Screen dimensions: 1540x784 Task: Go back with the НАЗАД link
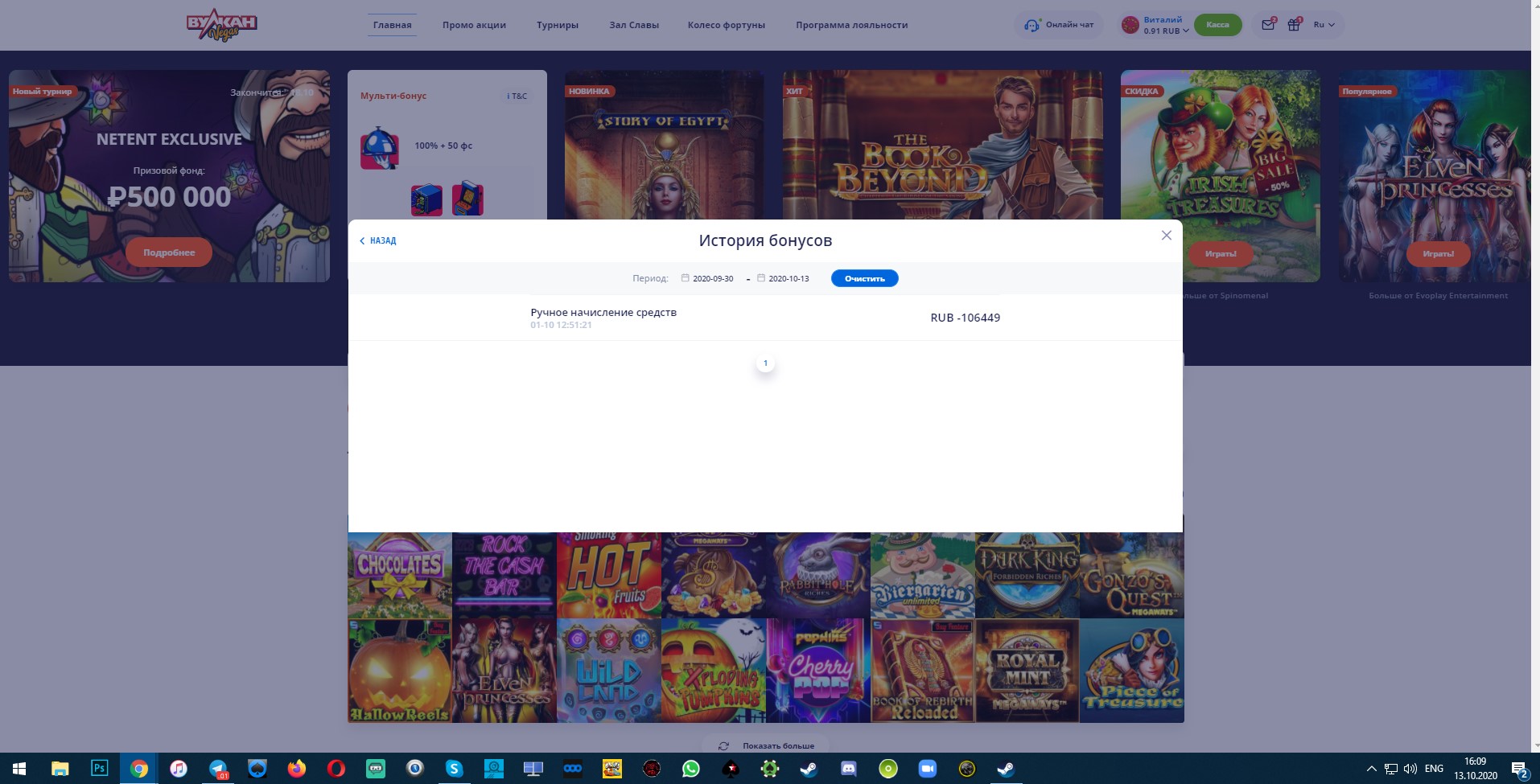(378, 240)
